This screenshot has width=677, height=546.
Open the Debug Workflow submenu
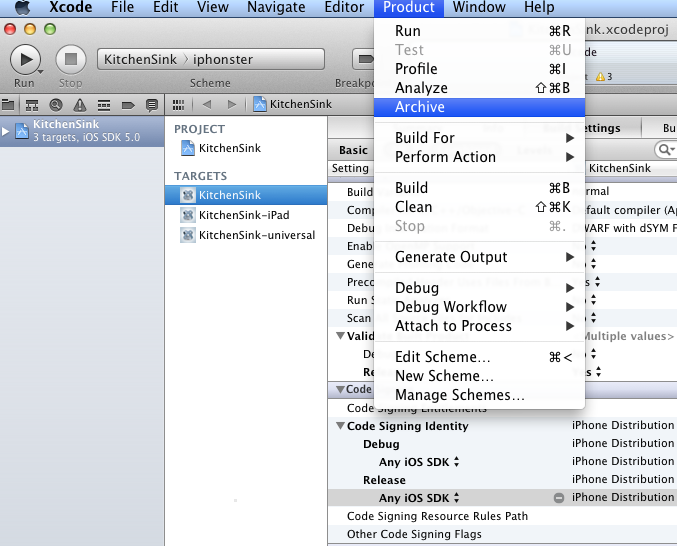click(479, 307)
